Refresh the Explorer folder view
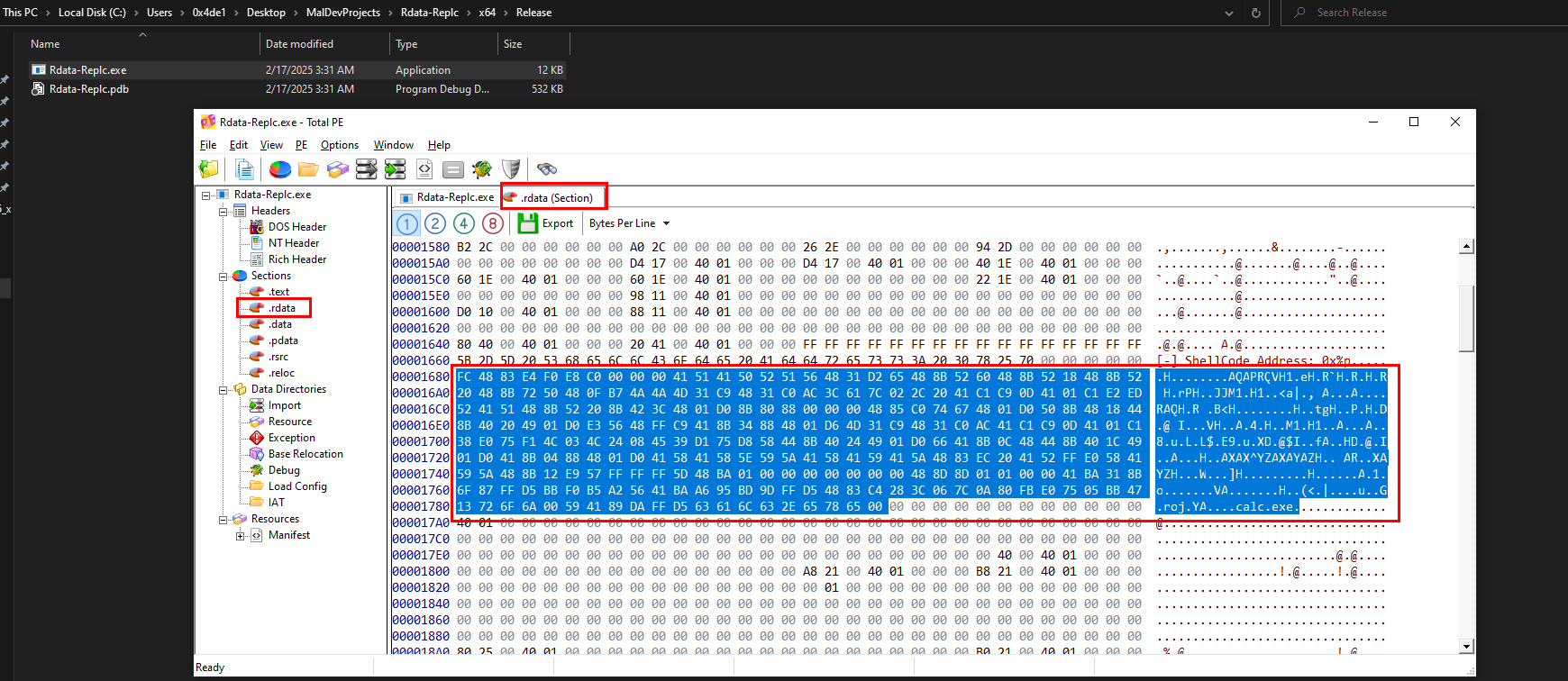 1256,13
